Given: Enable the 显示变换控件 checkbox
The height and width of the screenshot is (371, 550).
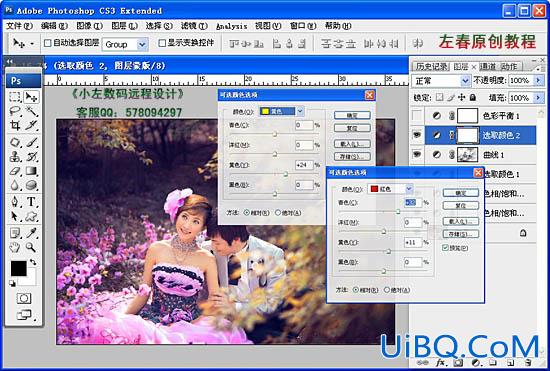Looking at the screenshot, I should [x=162, y=43].
